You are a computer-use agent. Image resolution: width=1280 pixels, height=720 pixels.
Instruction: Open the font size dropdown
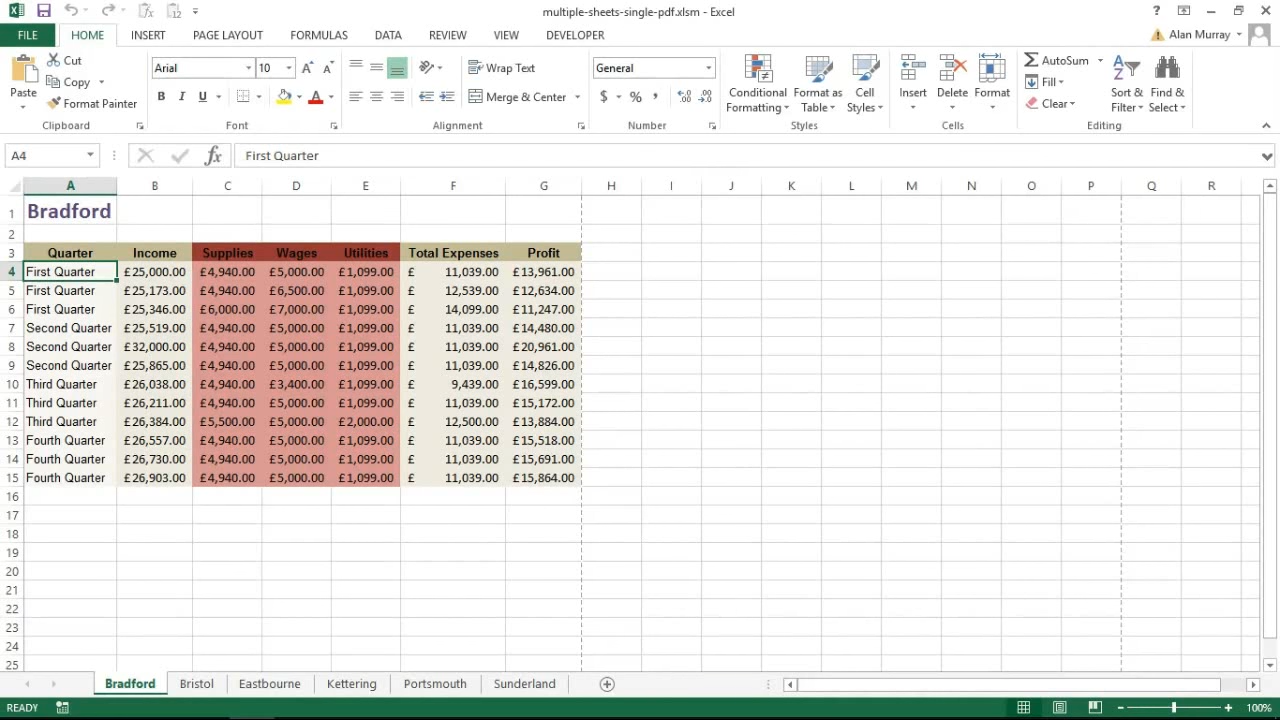tap(289, 68)
